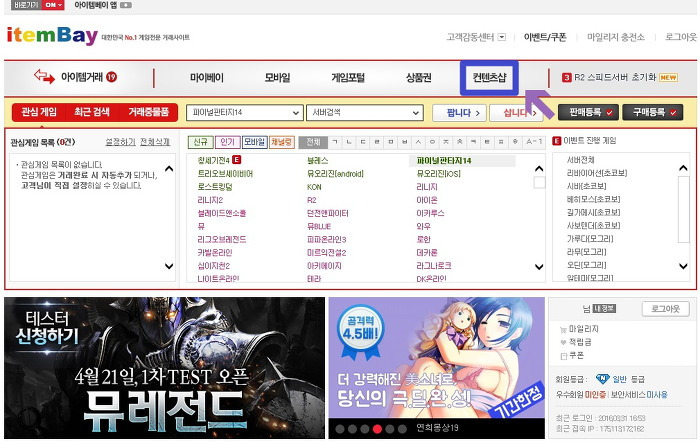Click the heart icon beside 적립금

pos(563,342)
